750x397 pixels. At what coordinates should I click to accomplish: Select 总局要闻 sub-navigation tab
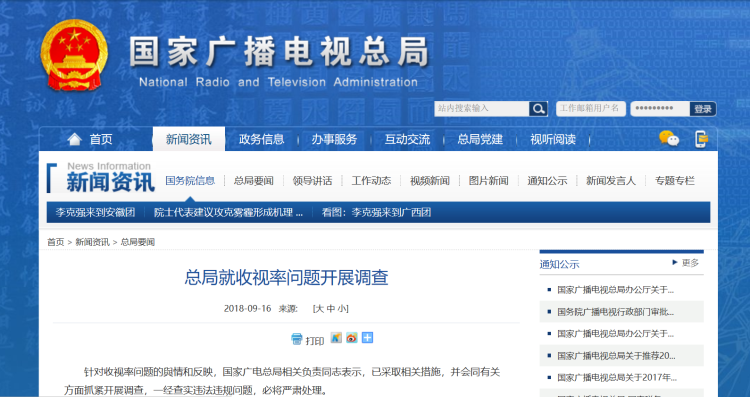254,181
